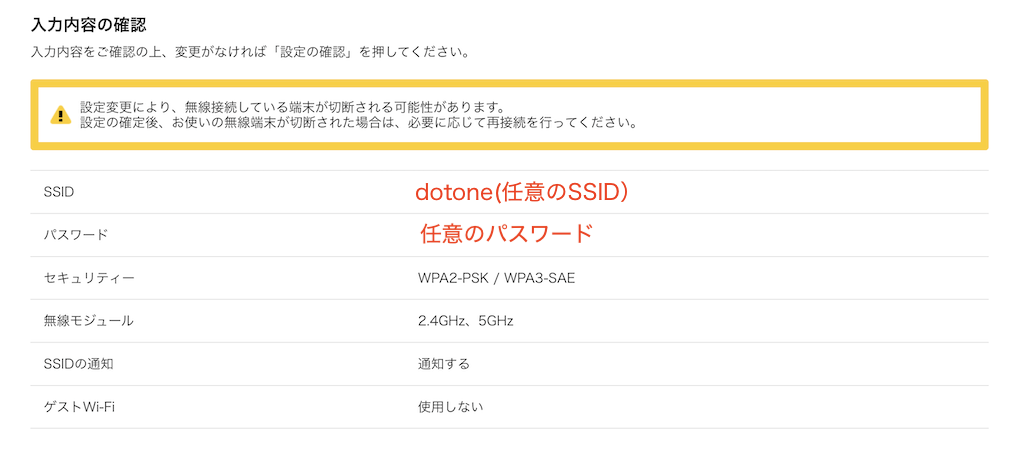
Task: Select the SSID row label
Action: point(59,192)
